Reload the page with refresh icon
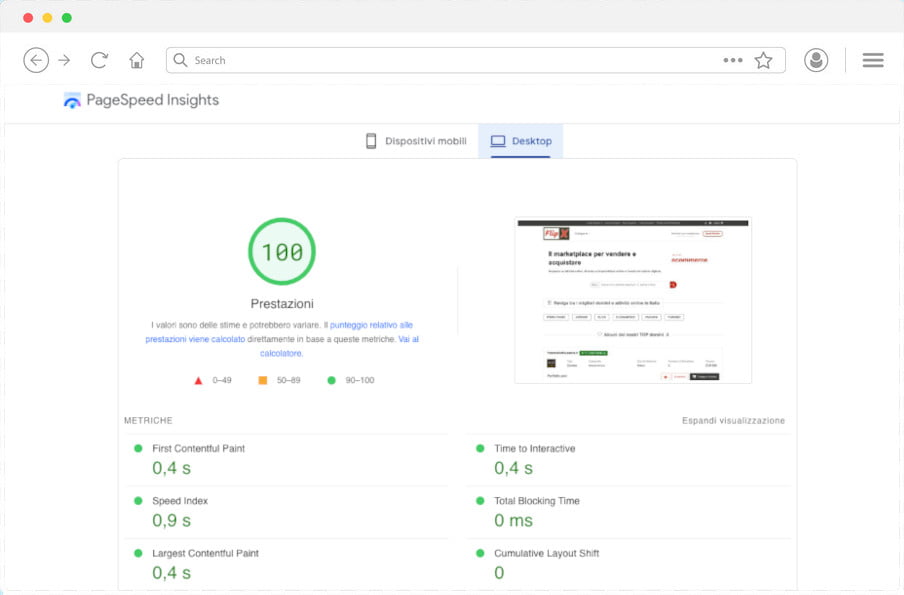This screenshot has width=904, height=595. (99, 60)
